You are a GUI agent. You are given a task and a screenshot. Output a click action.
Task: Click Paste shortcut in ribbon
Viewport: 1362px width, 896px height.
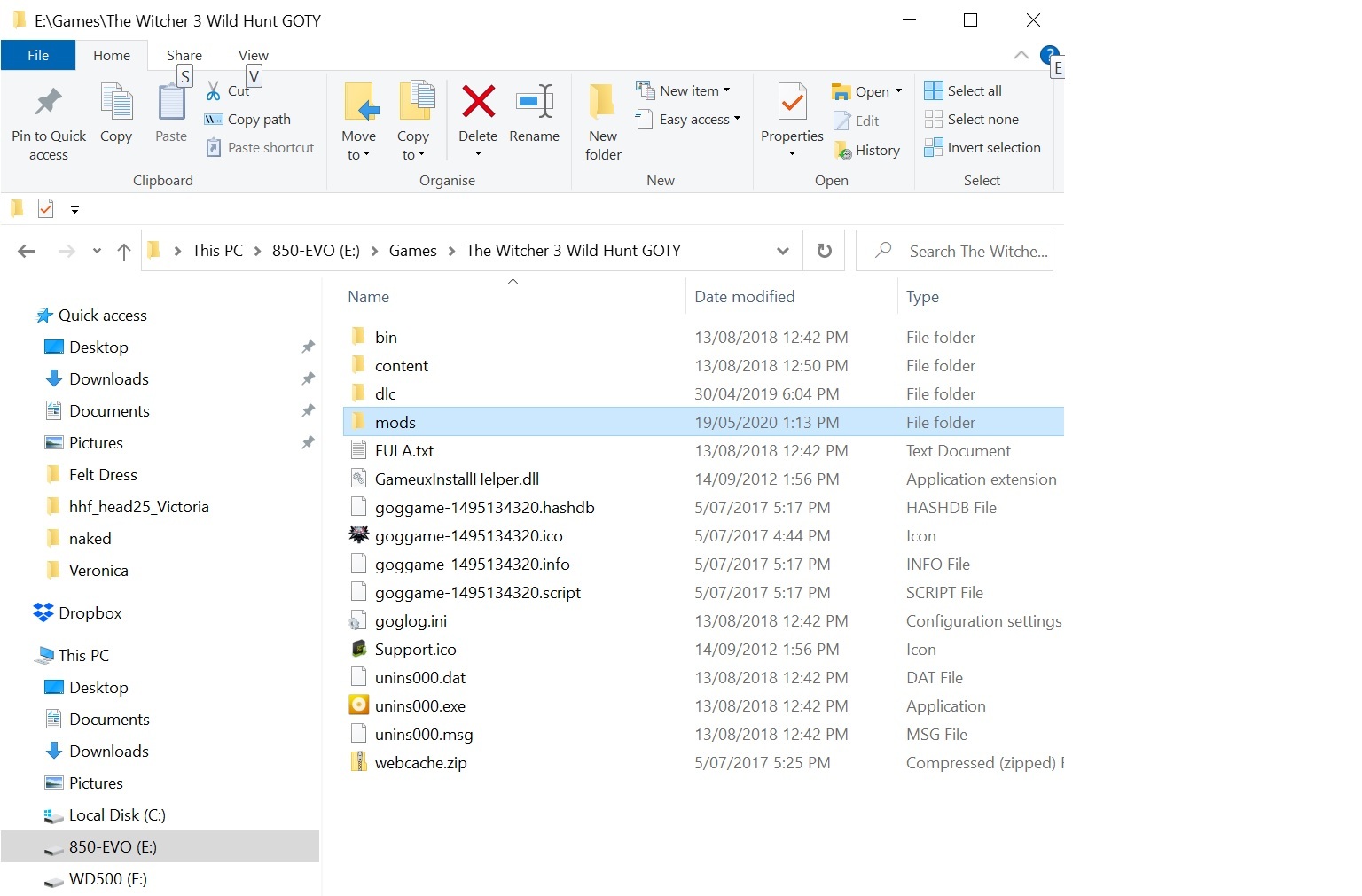261,147
